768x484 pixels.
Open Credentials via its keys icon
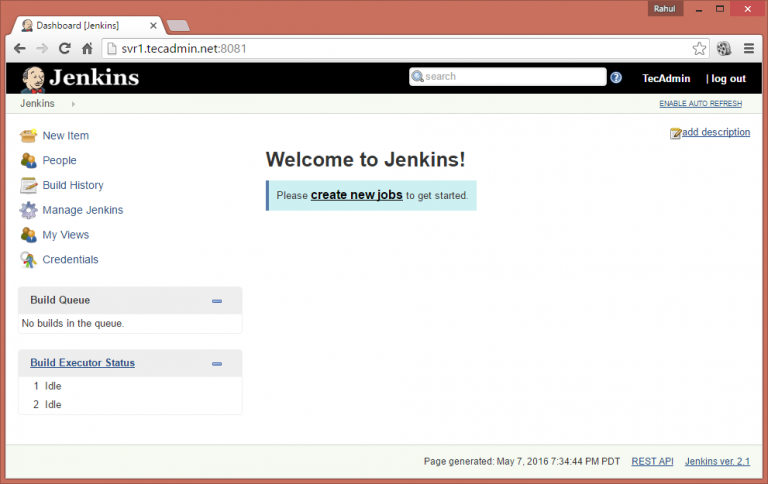(28, 260)
